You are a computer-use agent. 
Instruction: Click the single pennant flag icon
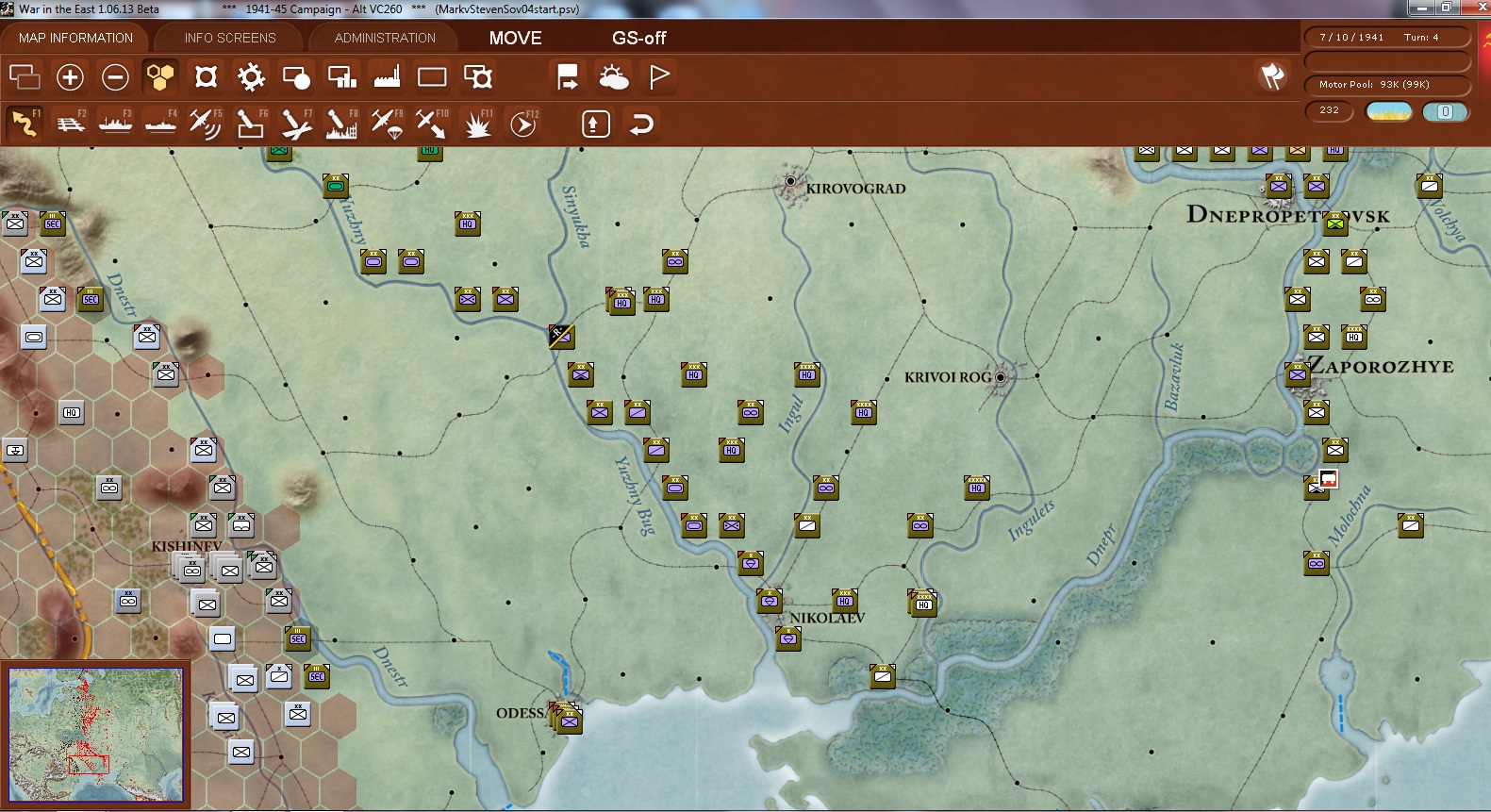pyautogui.click(x=659, y=76)
